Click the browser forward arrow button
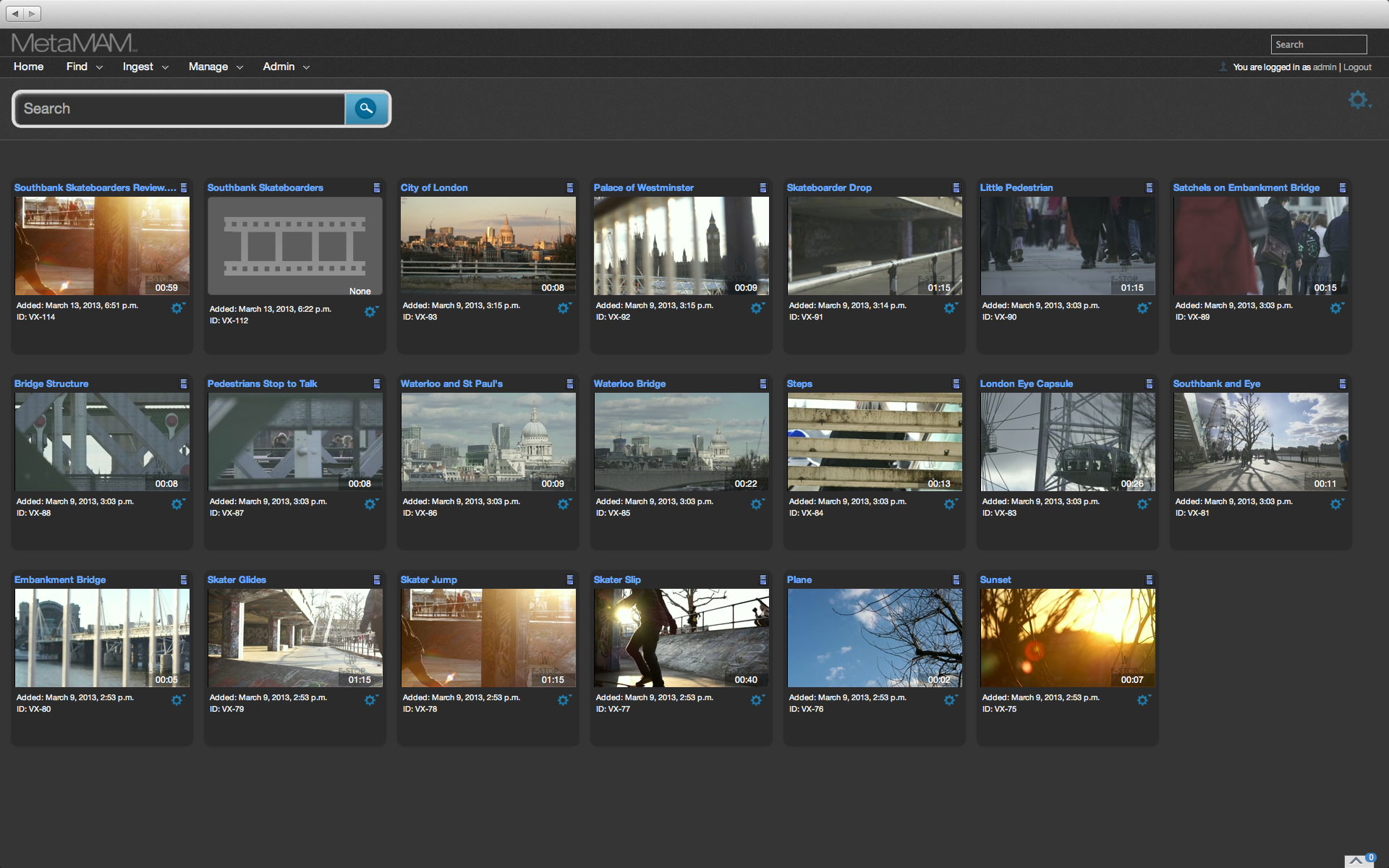This screenshot has height=868, width=1389. coord(33,14)
